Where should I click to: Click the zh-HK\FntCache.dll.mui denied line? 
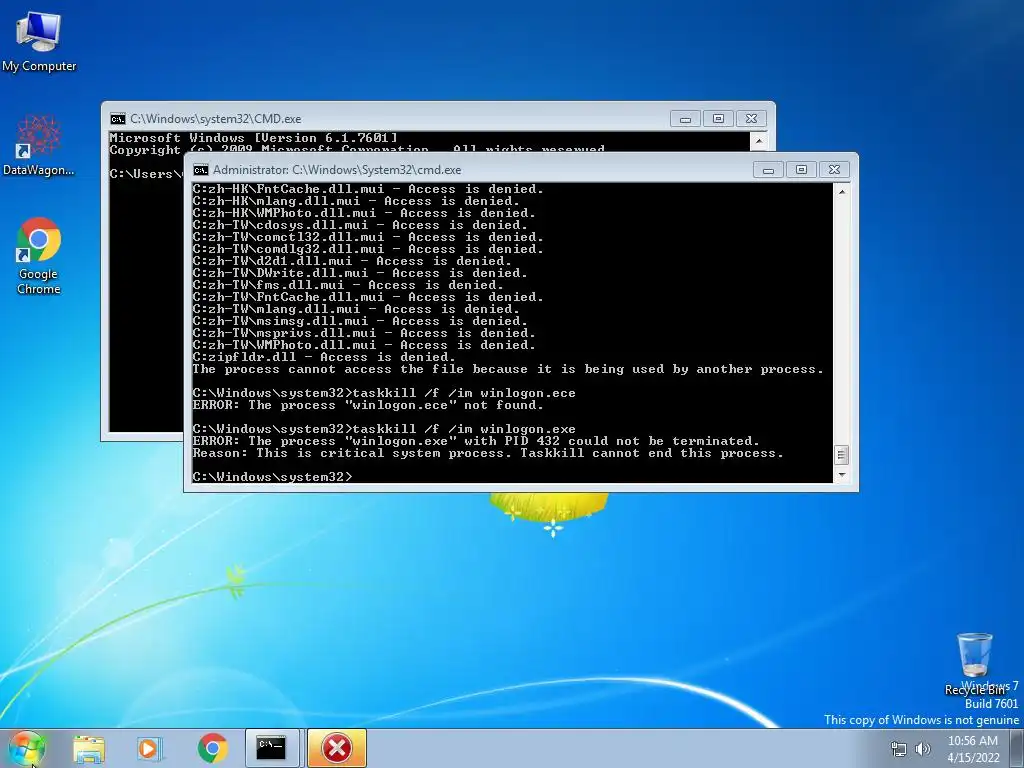[x=368, y=189]
